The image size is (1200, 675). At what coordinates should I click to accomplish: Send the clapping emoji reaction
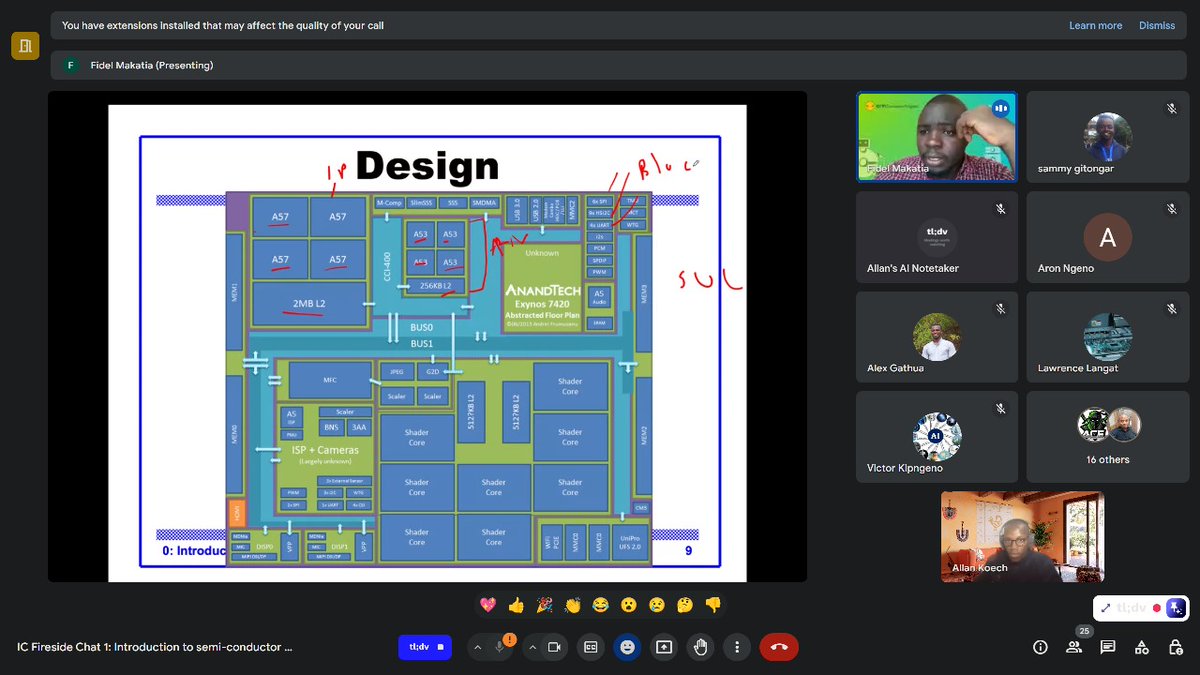coord(572,604)
